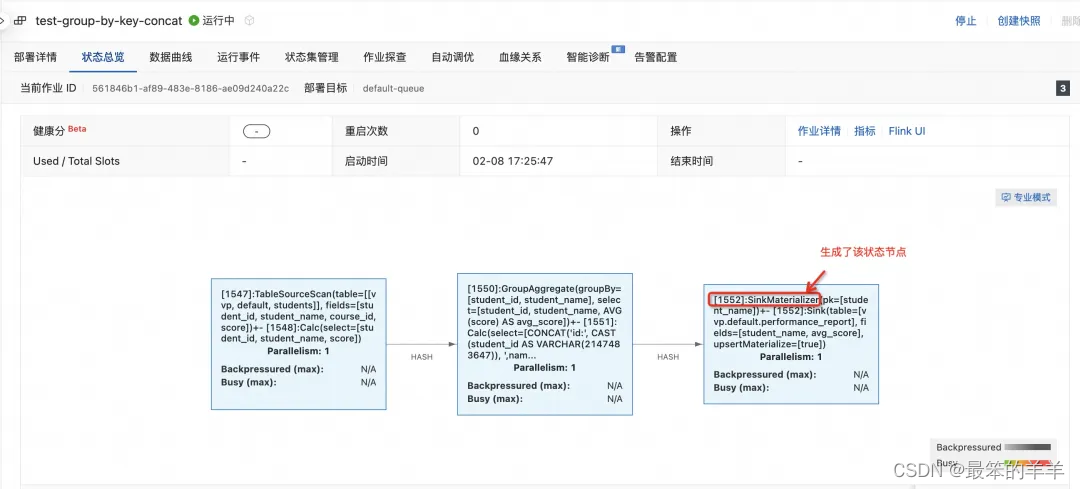The image size is (1080, 489).
Task: Click the start time 02-08 17:25:47
Action: pyautogui.click(x=513, y=162)
